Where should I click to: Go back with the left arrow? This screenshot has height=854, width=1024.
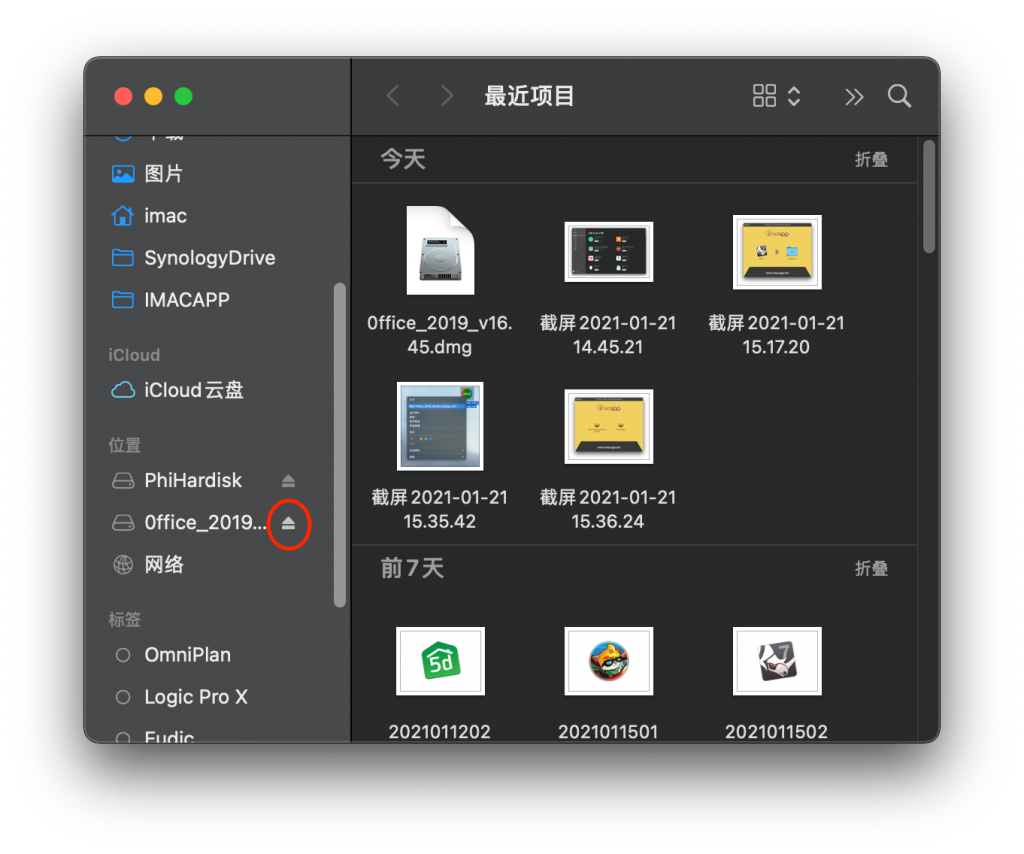(x=392, y=96)
